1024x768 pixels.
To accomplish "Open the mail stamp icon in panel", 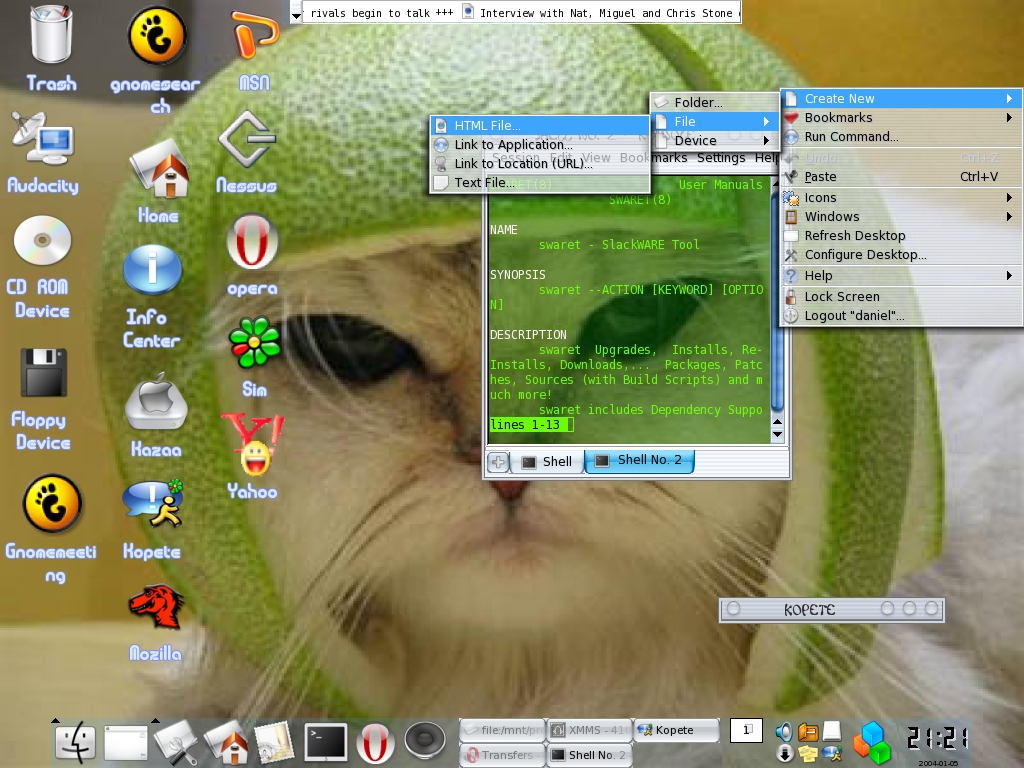I will point(274,742).
